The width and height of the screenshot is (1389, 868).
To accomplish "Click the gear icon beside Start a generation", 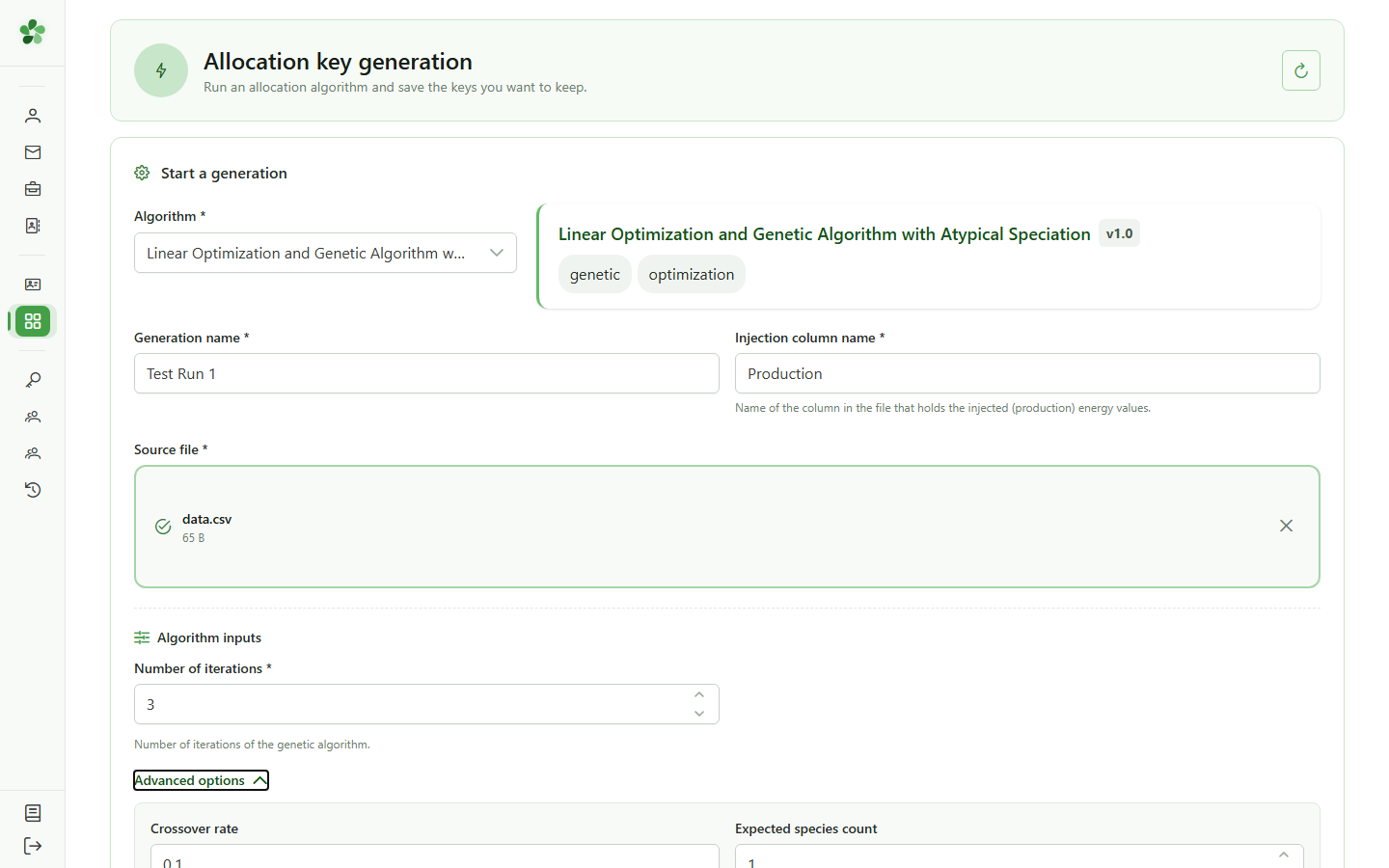I will pyautogui.click(x=142, y=173).
